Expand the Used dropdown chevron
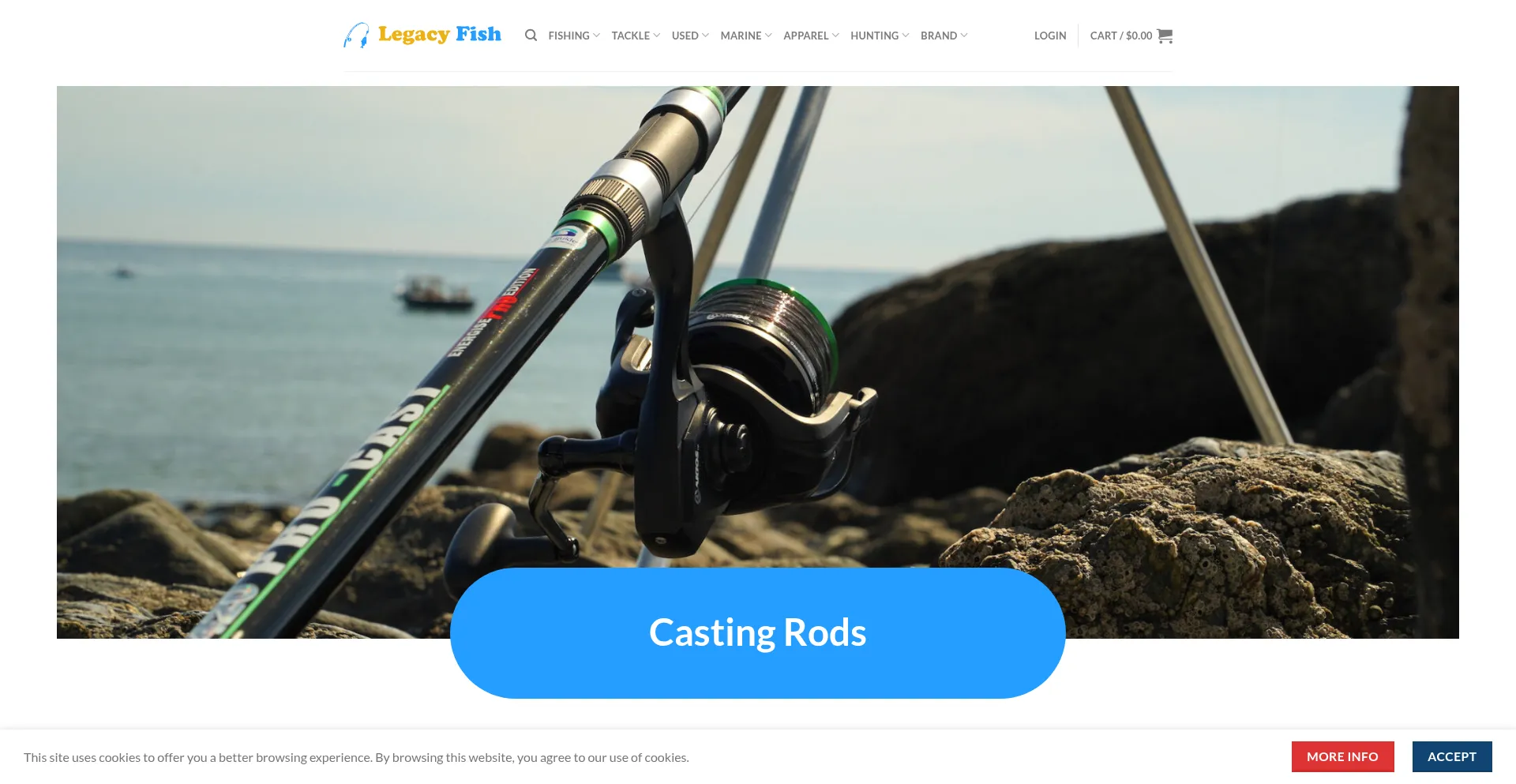The width and height of the screenshot is (1516, 784). [705, 36]
